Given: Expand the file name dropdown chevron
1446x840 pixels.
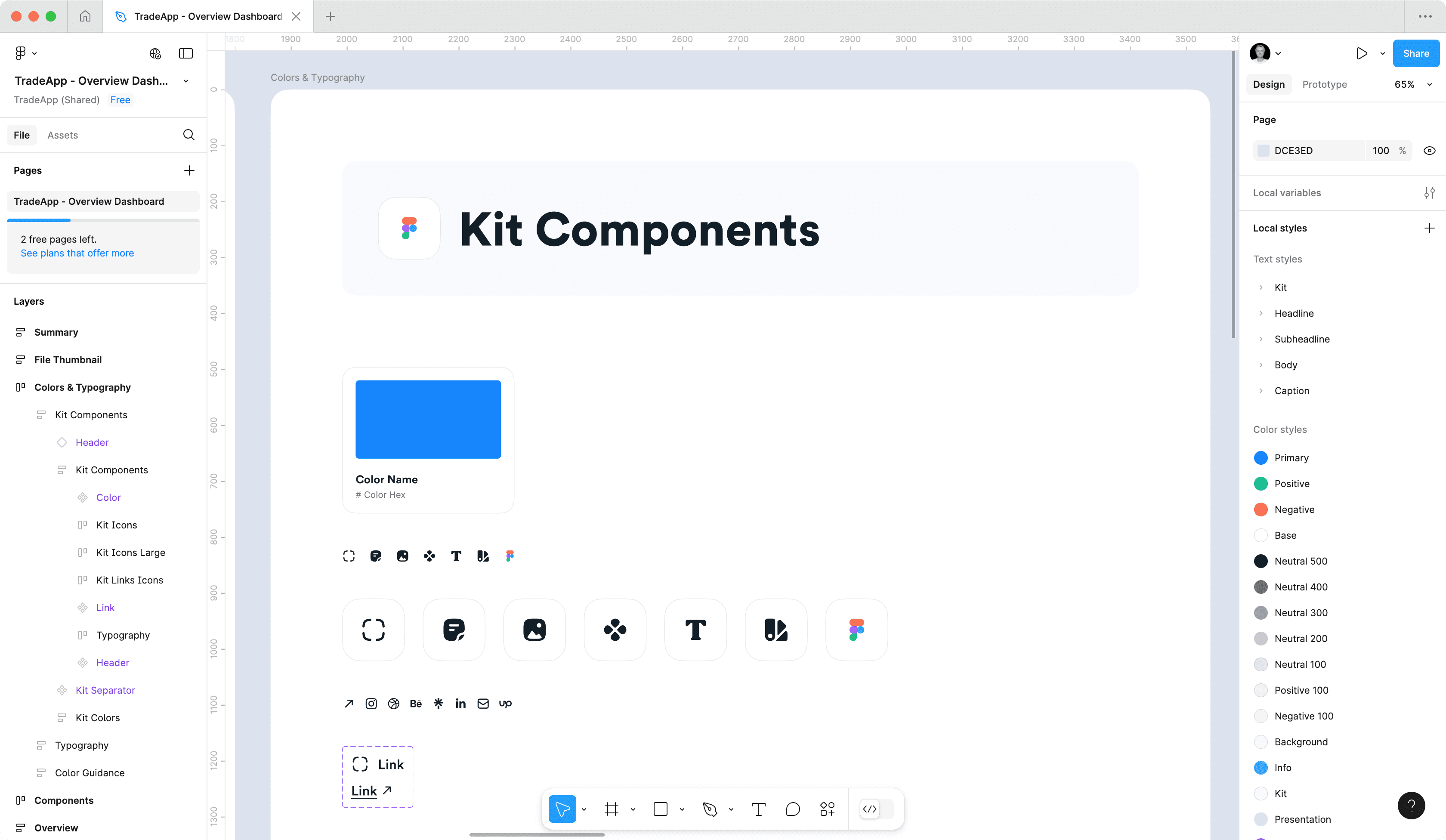Looking at the screenshot, I should point(186,81).
